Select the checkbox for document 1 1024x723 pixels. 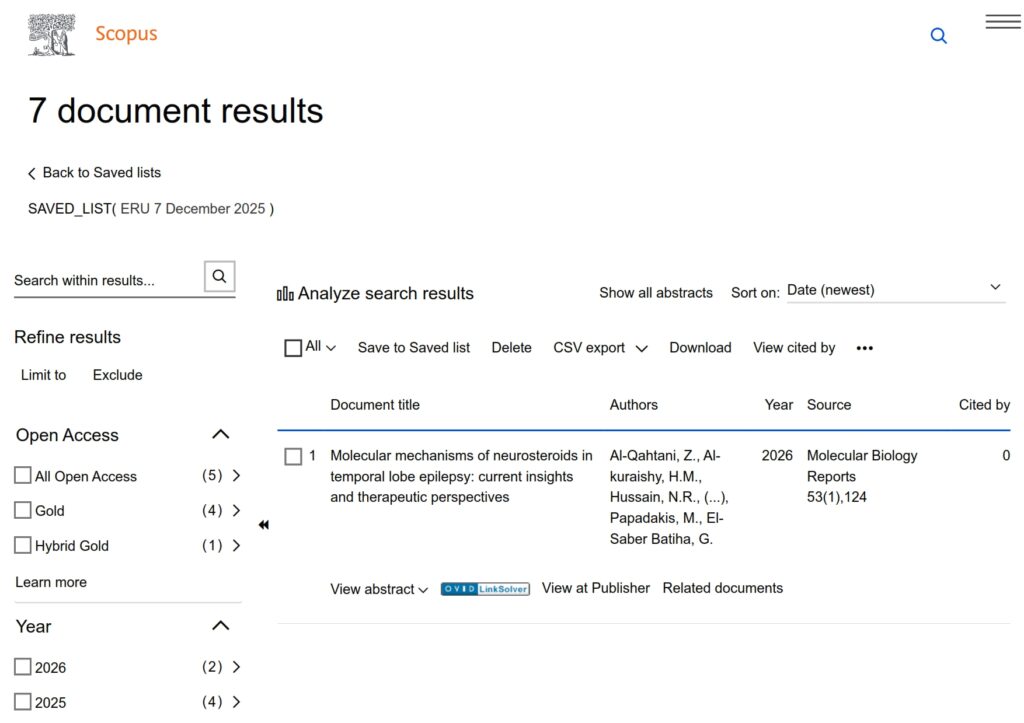tap(293, 456)
